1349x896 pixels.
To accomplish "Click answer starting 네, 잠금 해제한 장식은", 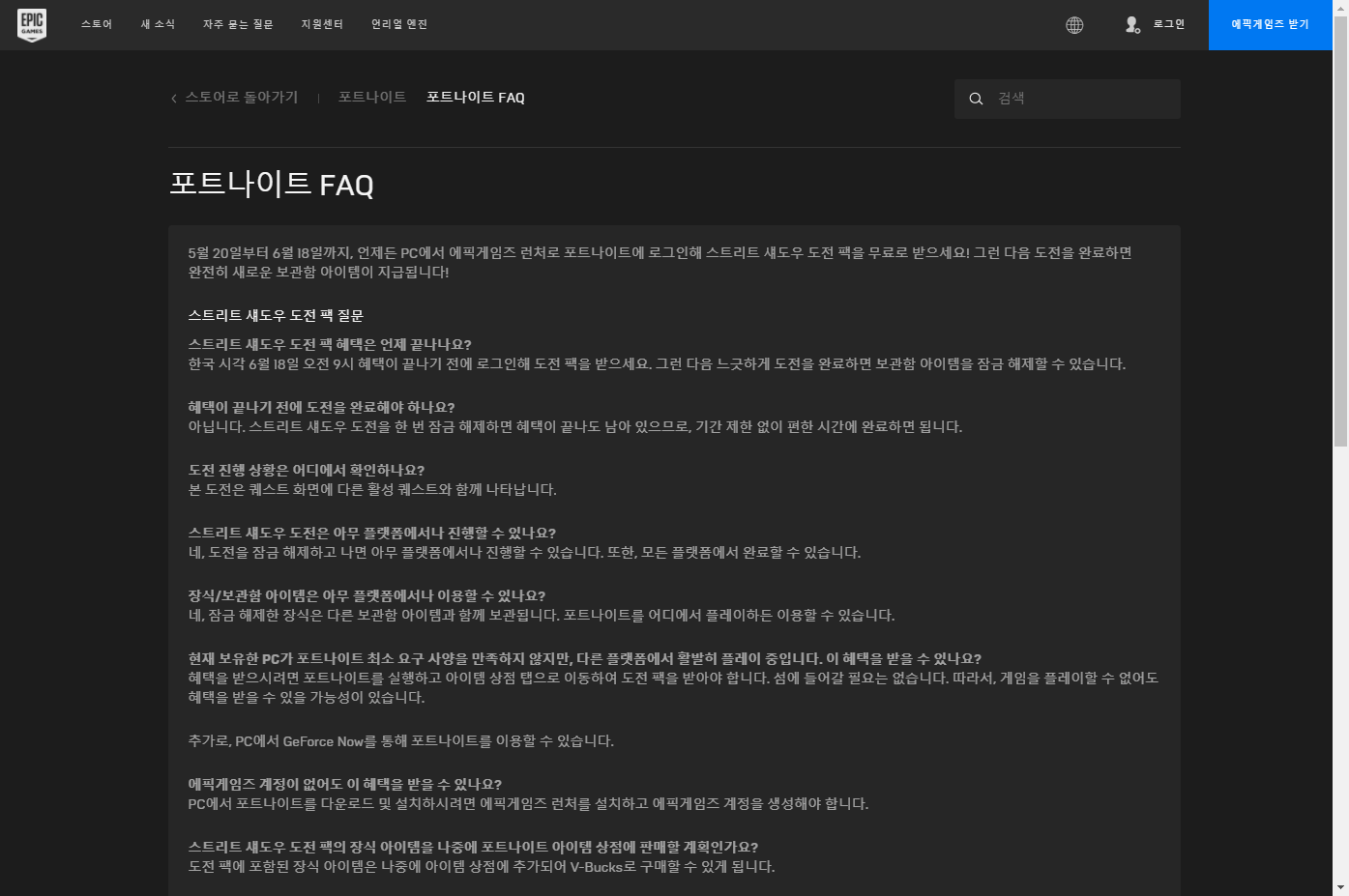I will click(x=542, y=616).
